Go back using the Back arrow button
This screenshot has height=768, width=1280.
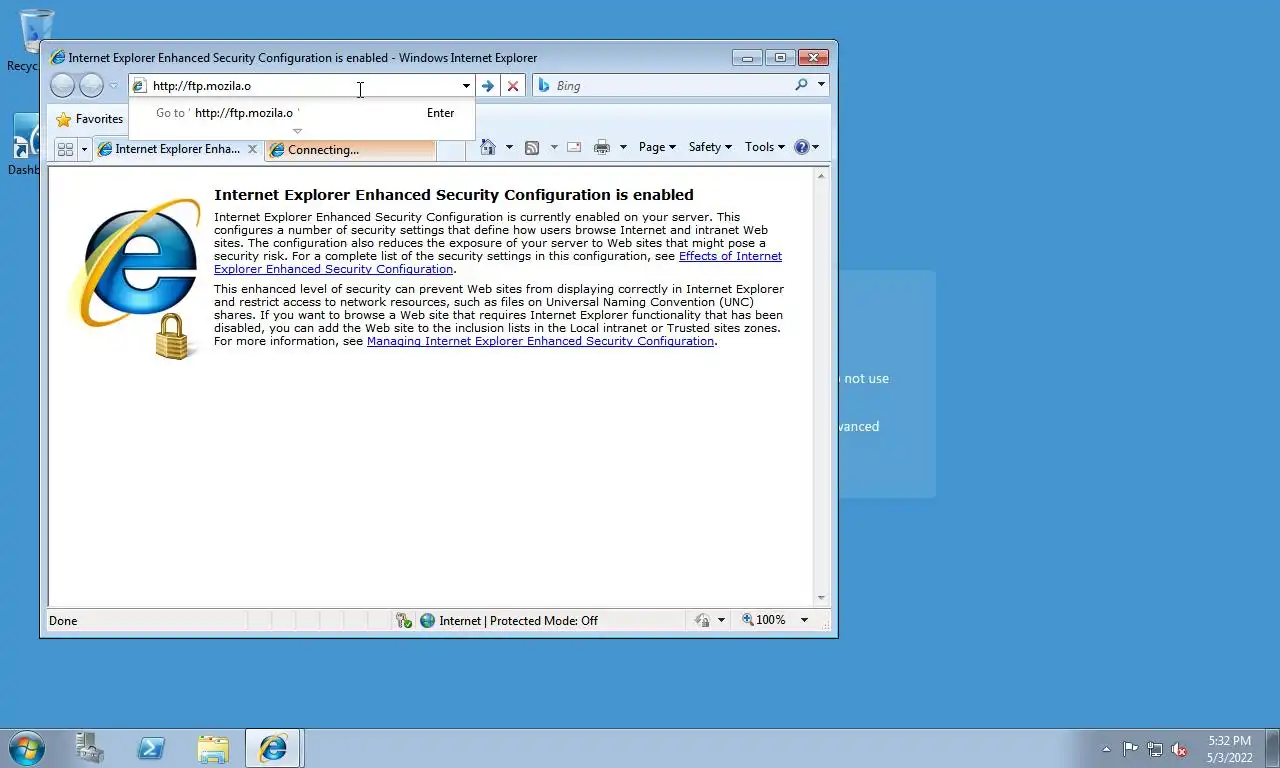(x=62, y=86)
